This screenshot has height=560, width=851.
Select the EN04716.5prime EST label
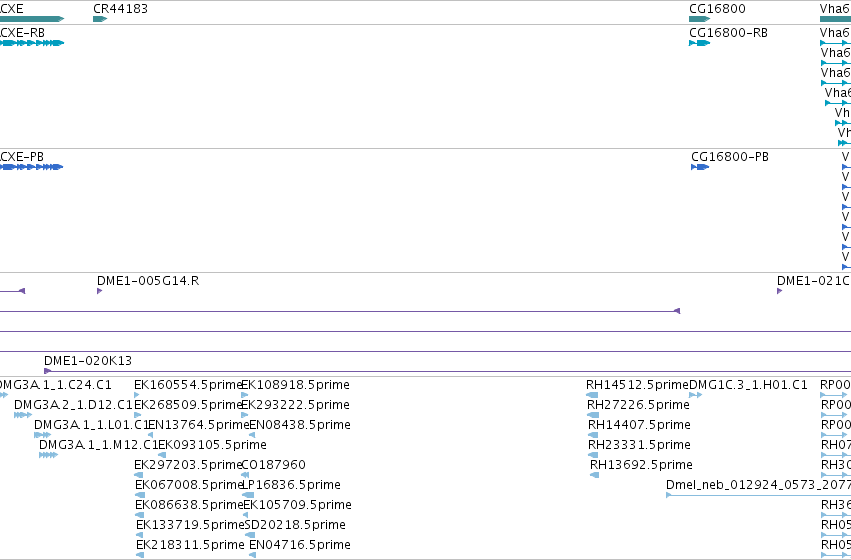click(x=300, y=545)
